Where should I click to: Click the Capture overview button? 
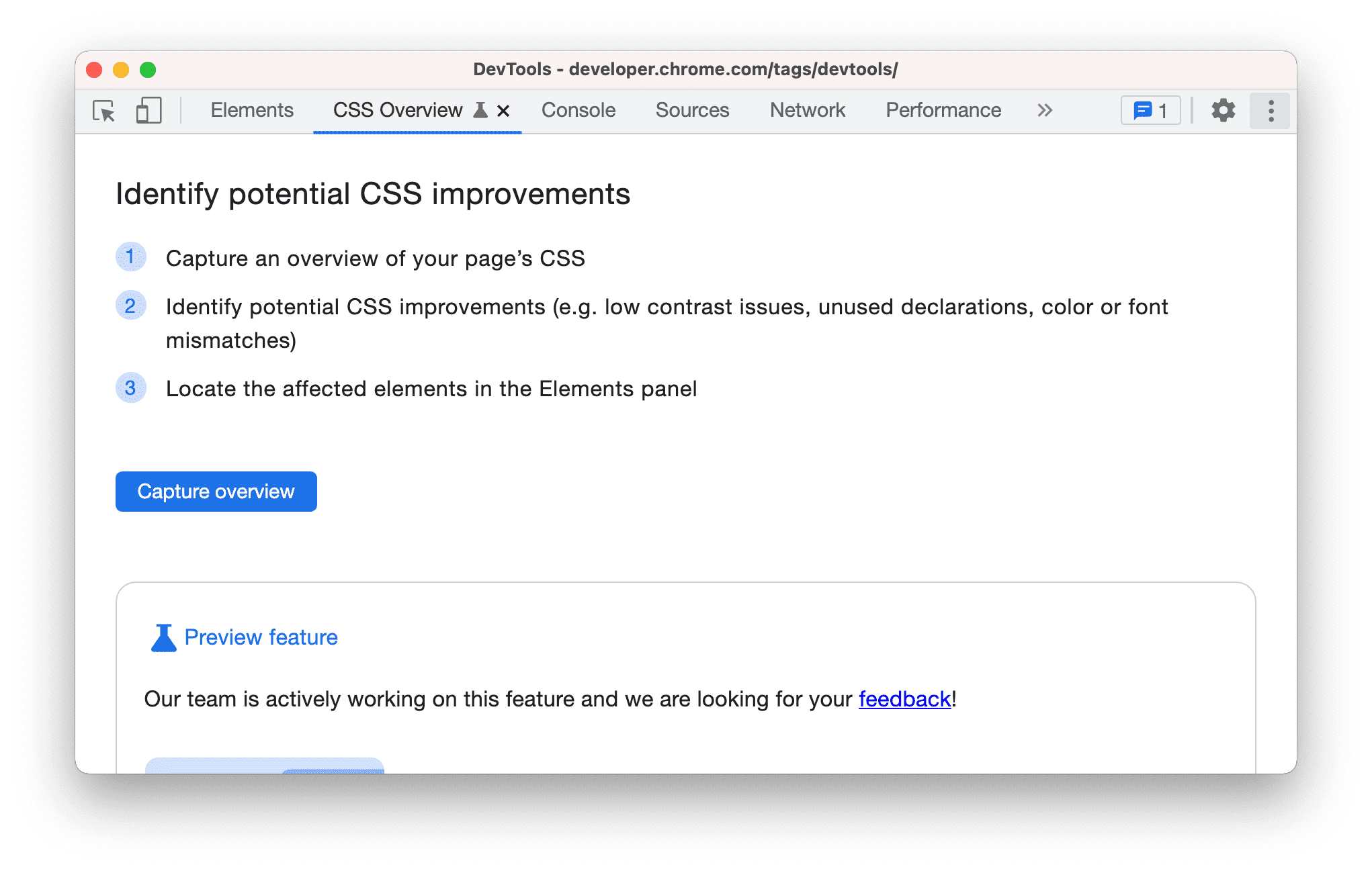click(x=216, y=490)
